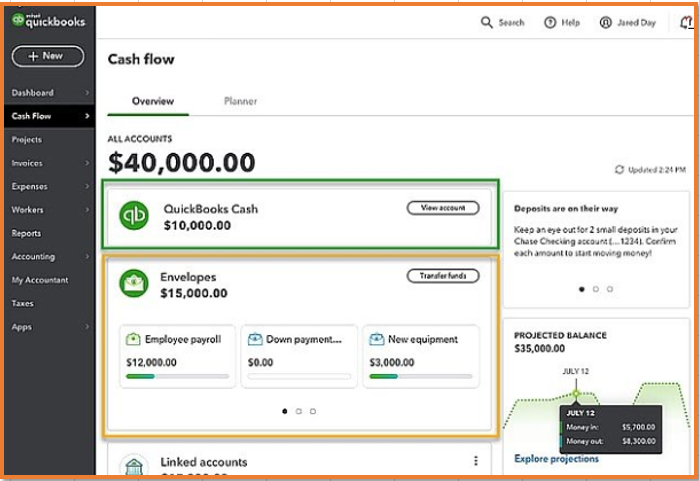Click the $40,000.00 all accounts total
Viewport: 699px width, 481px height.
[181, 162]
